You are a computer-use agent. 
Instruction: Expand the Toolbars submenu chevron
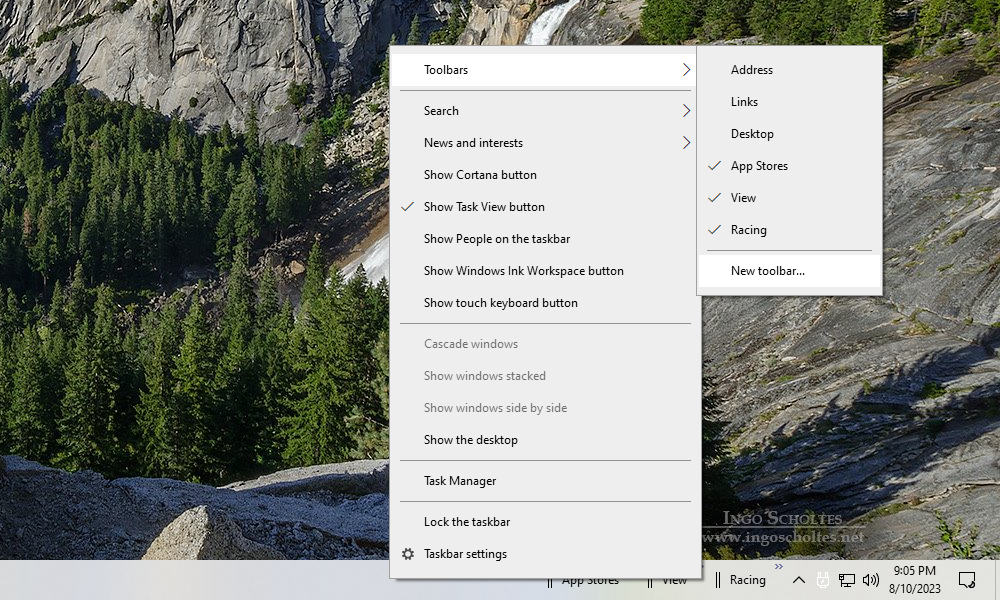[x=686, y=70]
